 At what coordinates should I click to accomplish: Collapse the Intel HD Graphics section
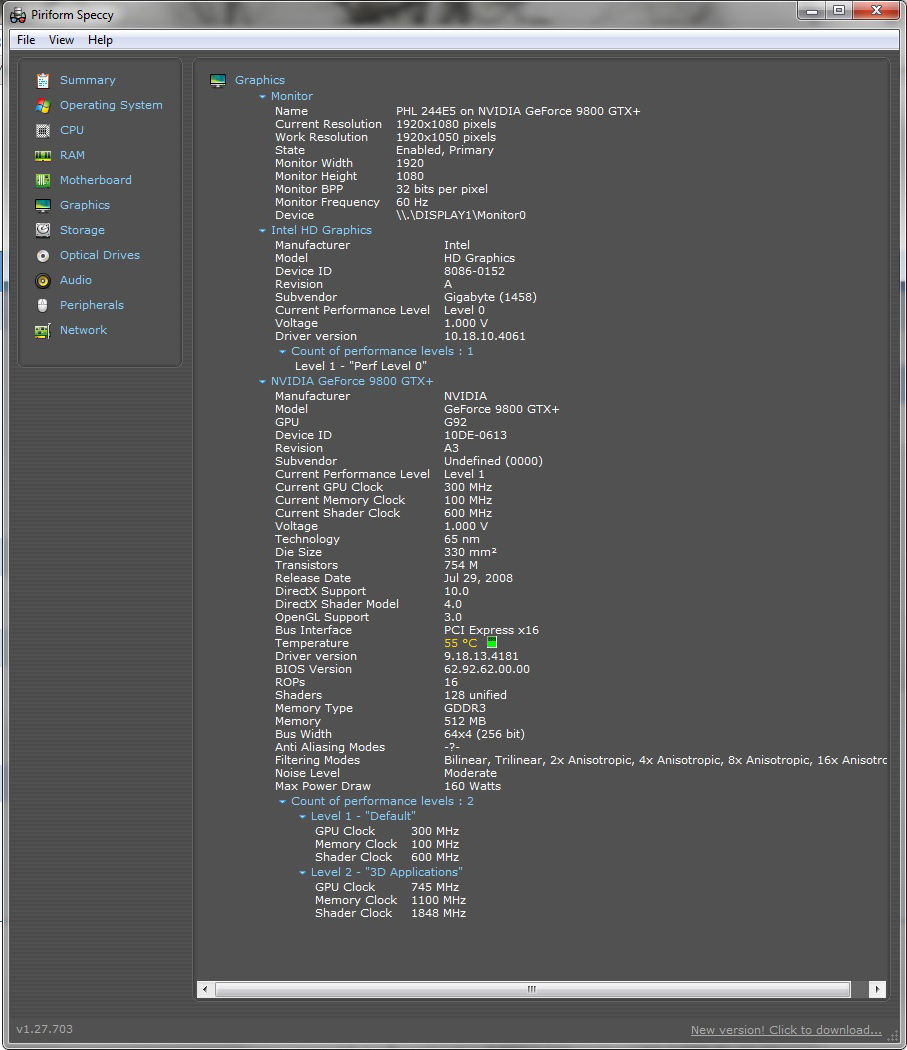coord(263,231)
